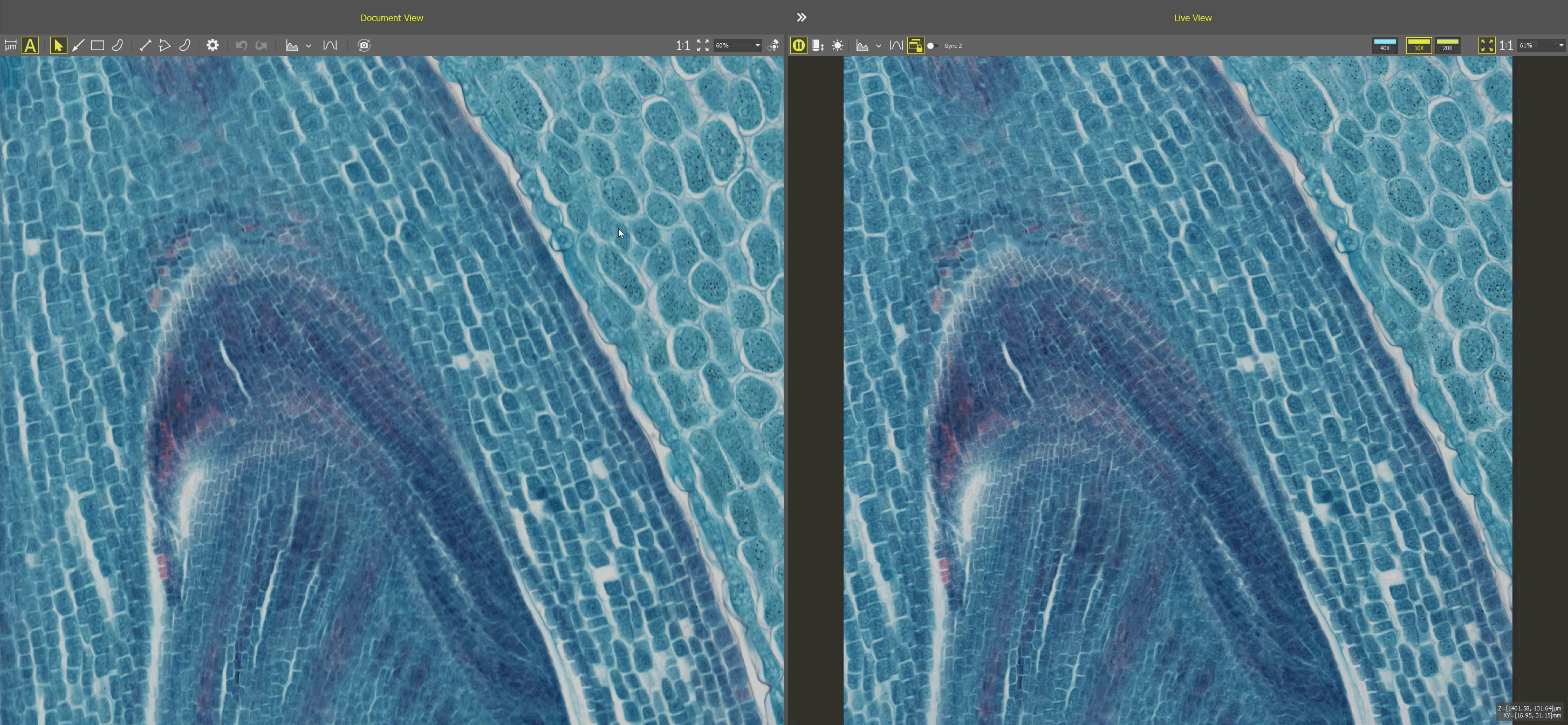Open the brightness sun icon in Live View

838,46
